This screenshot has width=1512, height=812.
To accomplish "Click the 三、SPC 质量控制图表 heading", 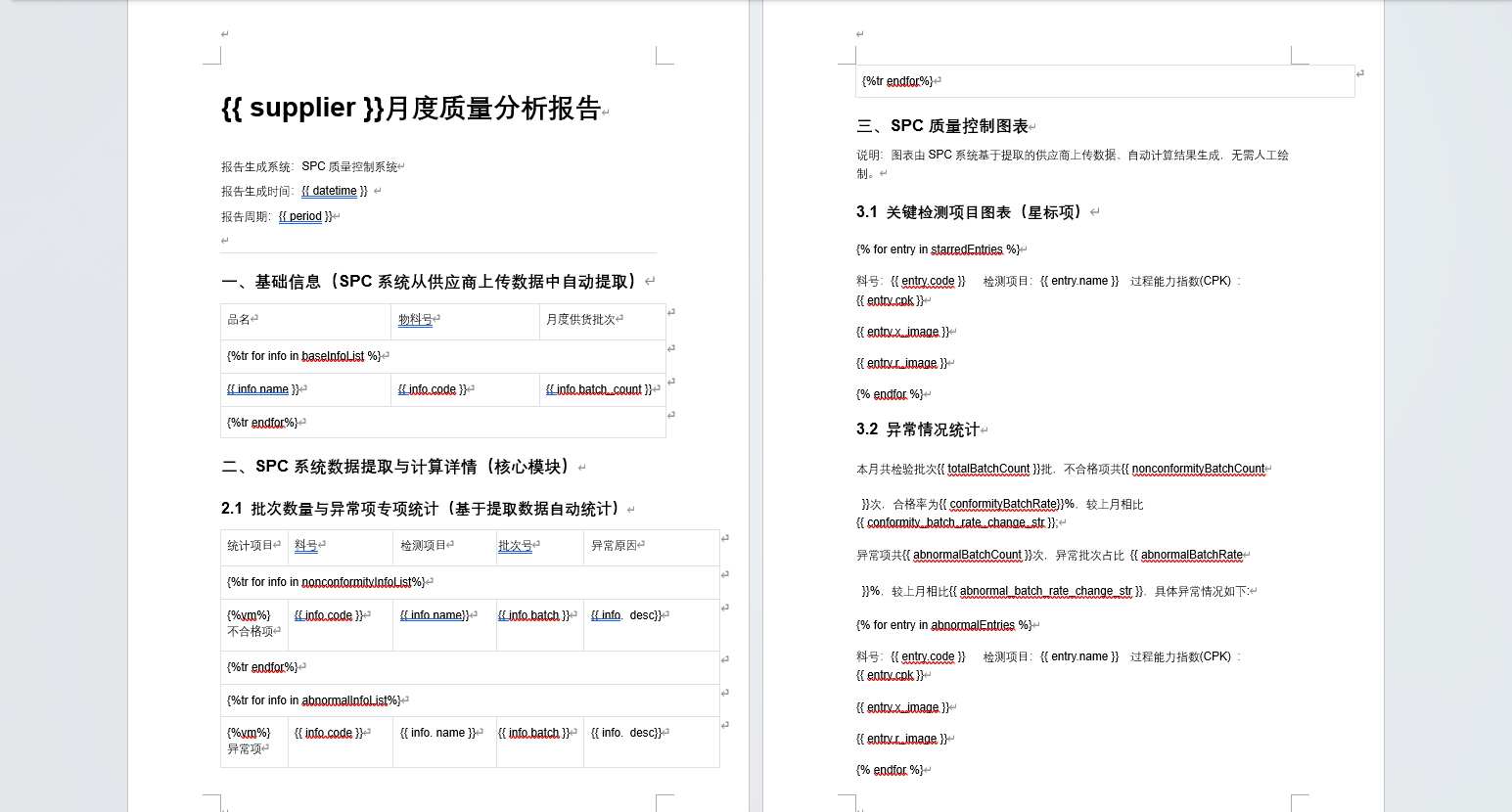I will pos(941,126).
